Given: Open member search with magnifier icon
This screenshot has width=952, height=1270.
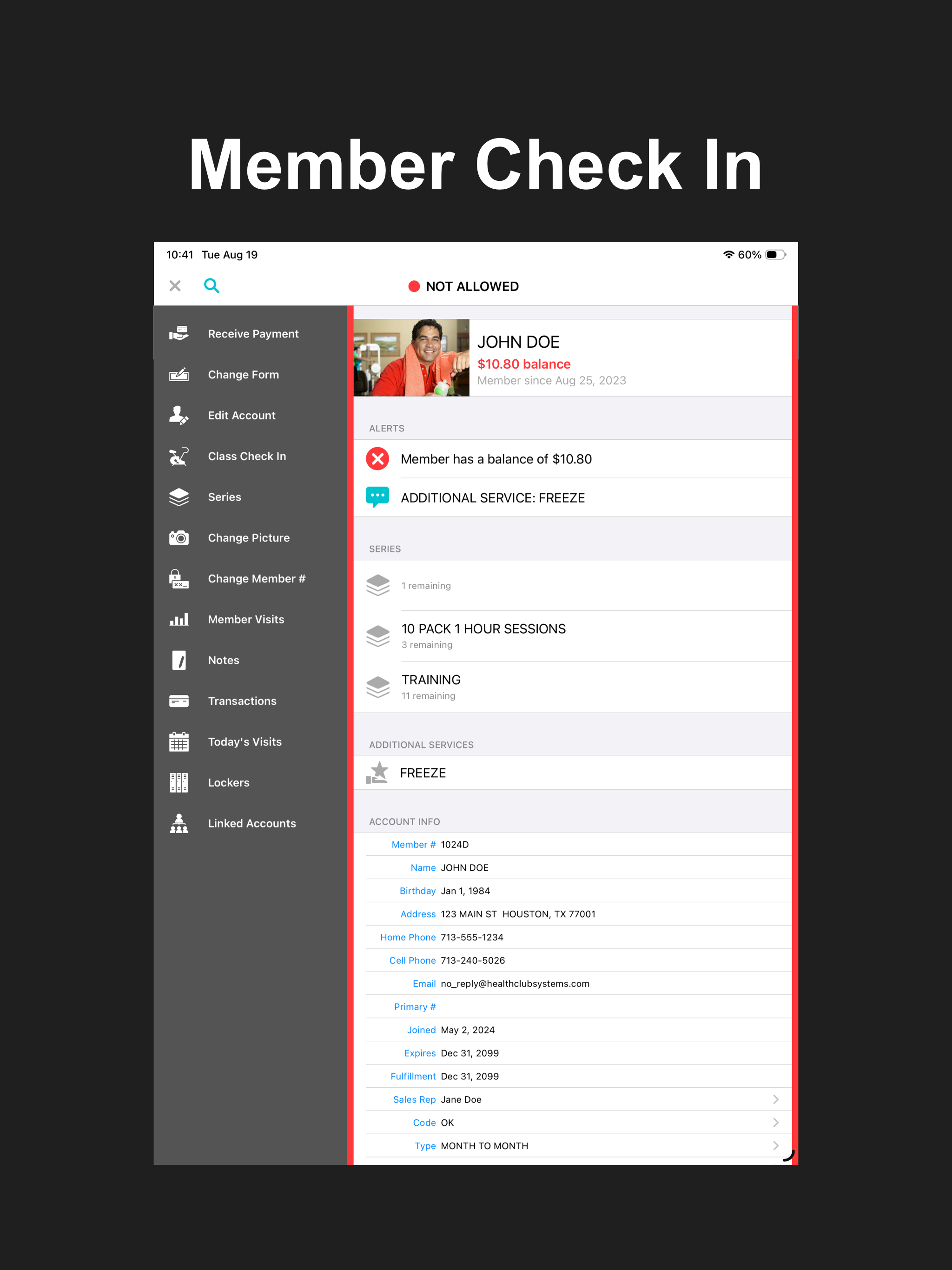Looking at the screenshot, I should click(x=212, y=285).
